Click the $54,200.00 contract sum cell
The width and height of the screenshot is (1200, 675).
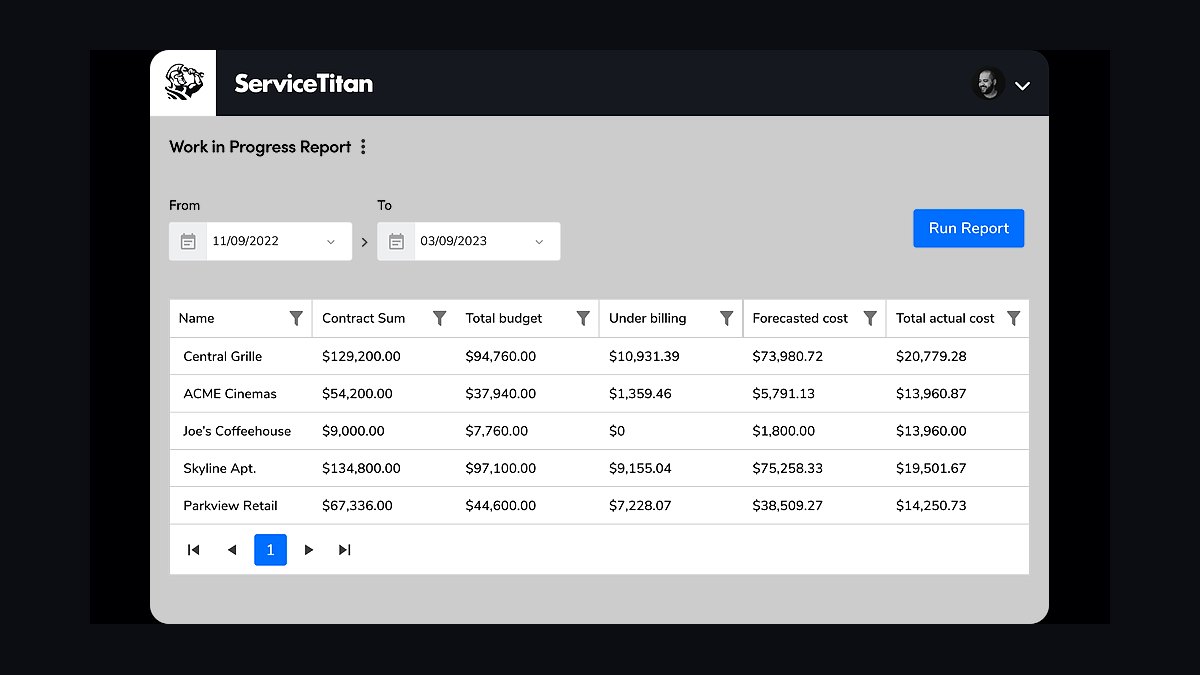(357, 394)
